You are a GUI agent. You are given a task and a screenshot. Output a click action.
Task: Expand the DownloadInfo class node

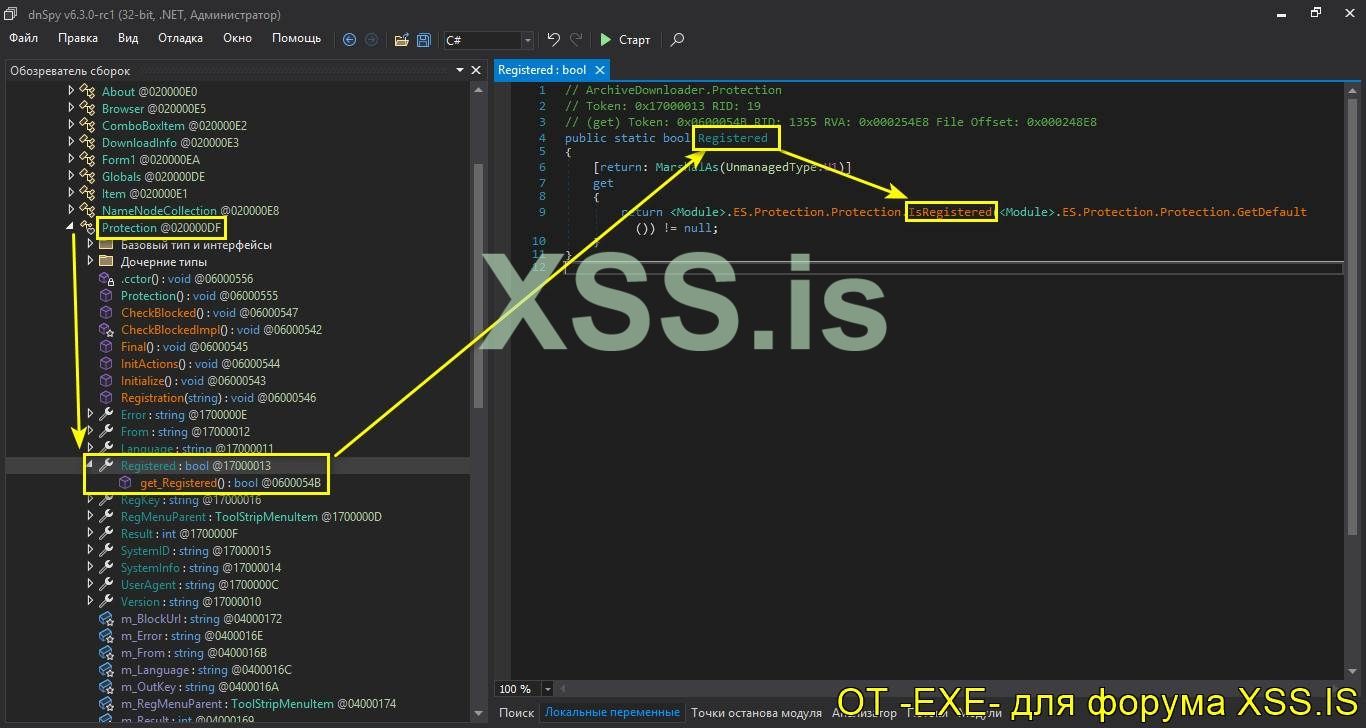point(71,142)
